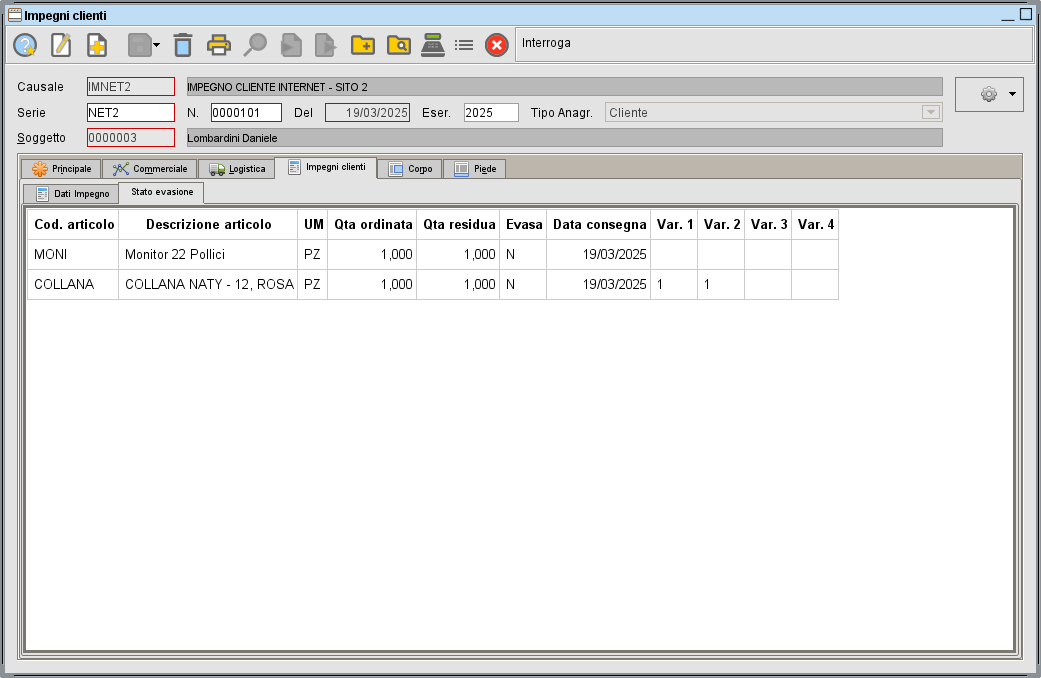Open the folder search icon
Viewport: 1041px width, 678px height.
397,45
